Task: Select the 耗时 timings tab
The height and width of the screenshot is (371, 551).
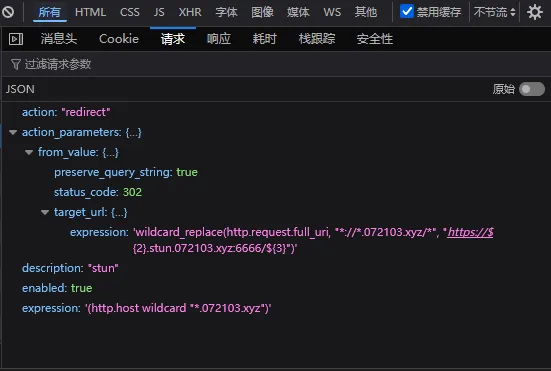Action: click(264, 39)
